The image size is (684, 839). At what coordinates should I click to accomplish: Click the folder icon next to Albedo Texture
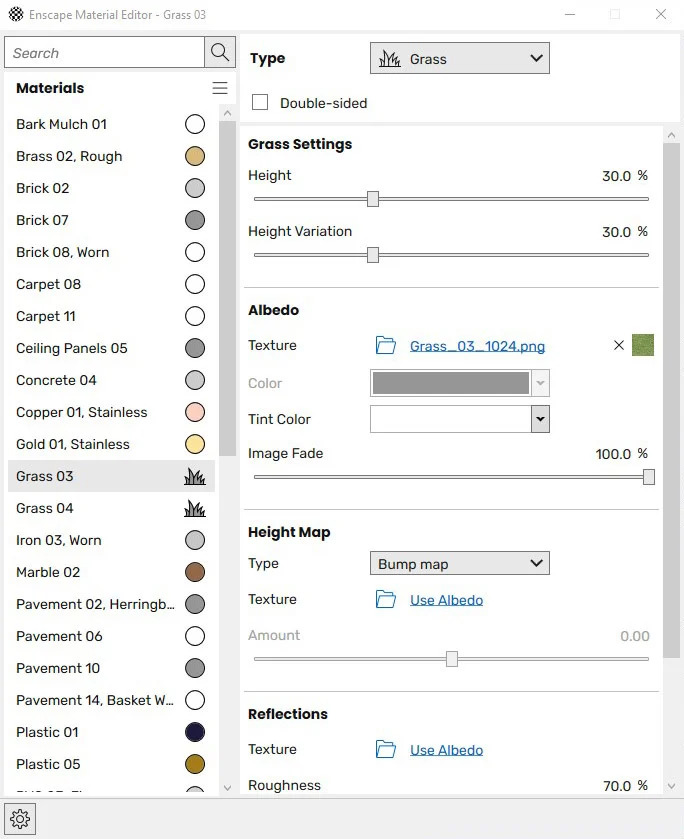click(x=386, y=345)
